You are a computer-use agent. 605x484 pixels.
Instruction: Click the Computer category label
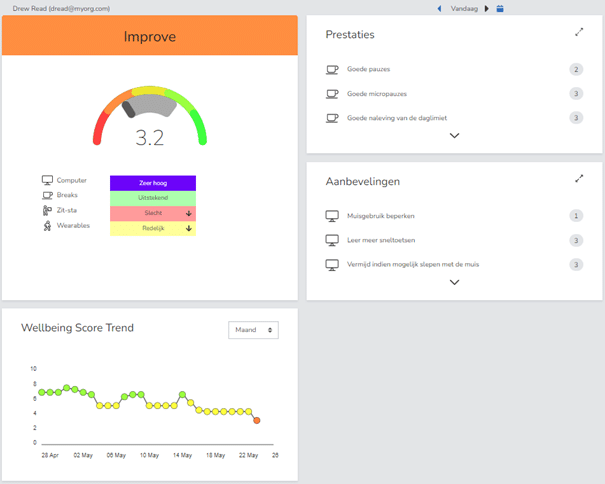[72, 180]
